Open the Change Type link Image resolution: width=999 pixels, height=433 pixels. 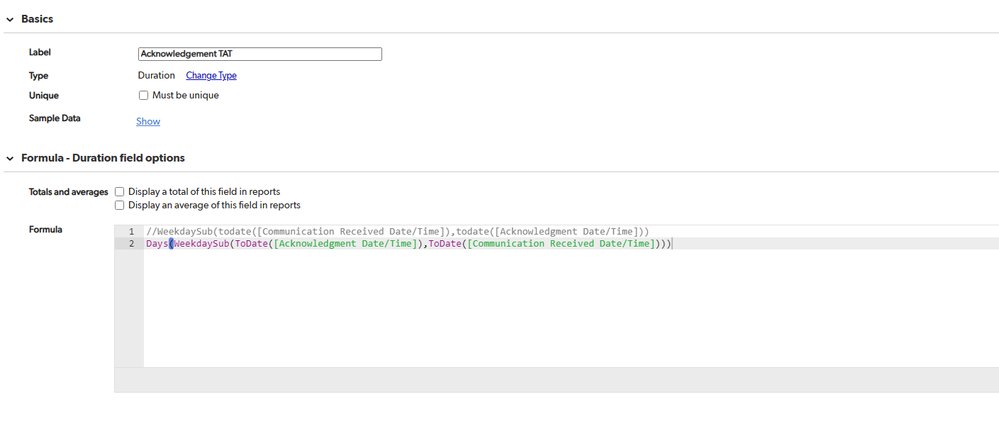tap(211, 75)
